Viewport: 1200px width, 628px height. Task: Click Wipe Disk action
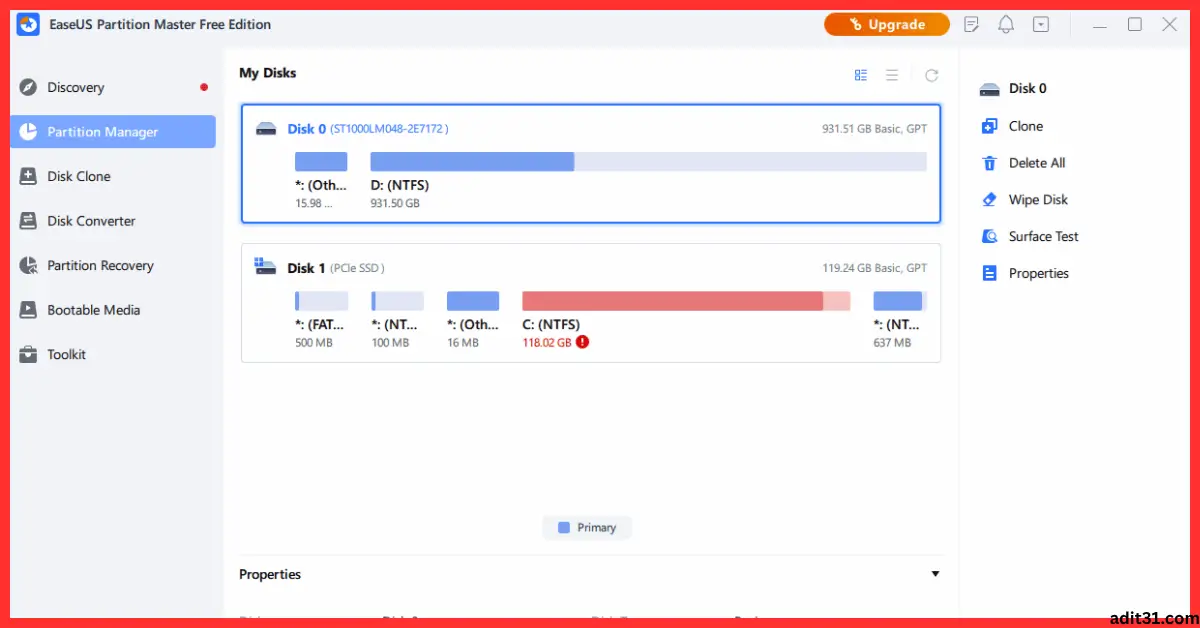click(x=1038, y=200)
